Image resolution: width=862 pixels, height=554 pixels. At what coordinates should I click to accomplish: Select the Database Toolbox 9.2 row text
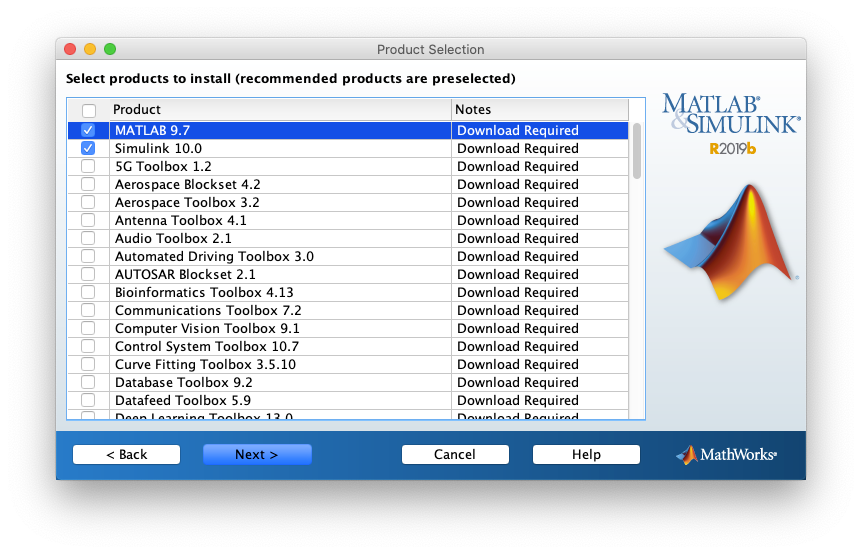click(x=184, y=382)
